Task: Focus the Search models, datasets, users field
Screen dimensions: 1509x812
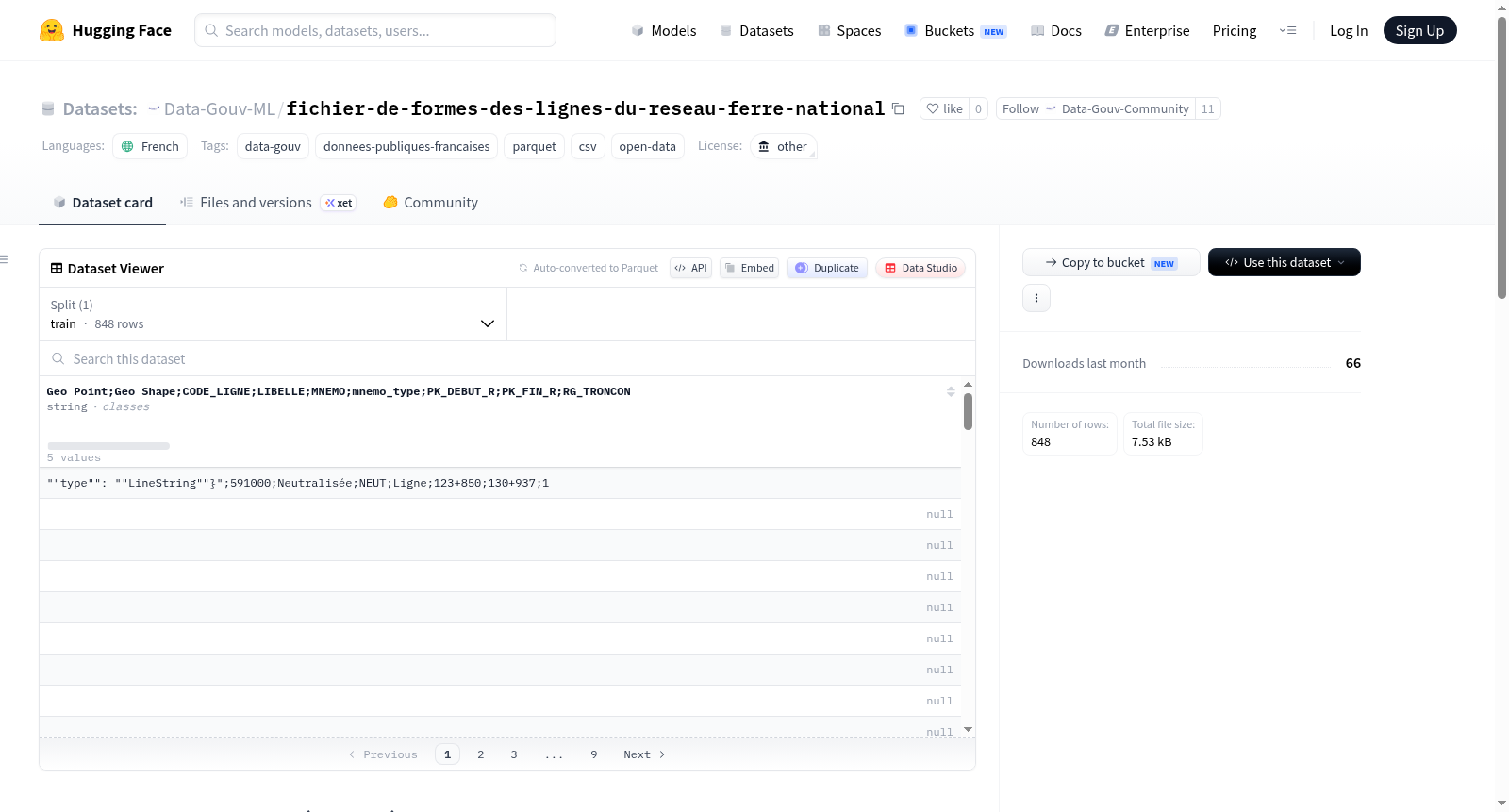Action: pyautogui.click(x=375, y=30)
